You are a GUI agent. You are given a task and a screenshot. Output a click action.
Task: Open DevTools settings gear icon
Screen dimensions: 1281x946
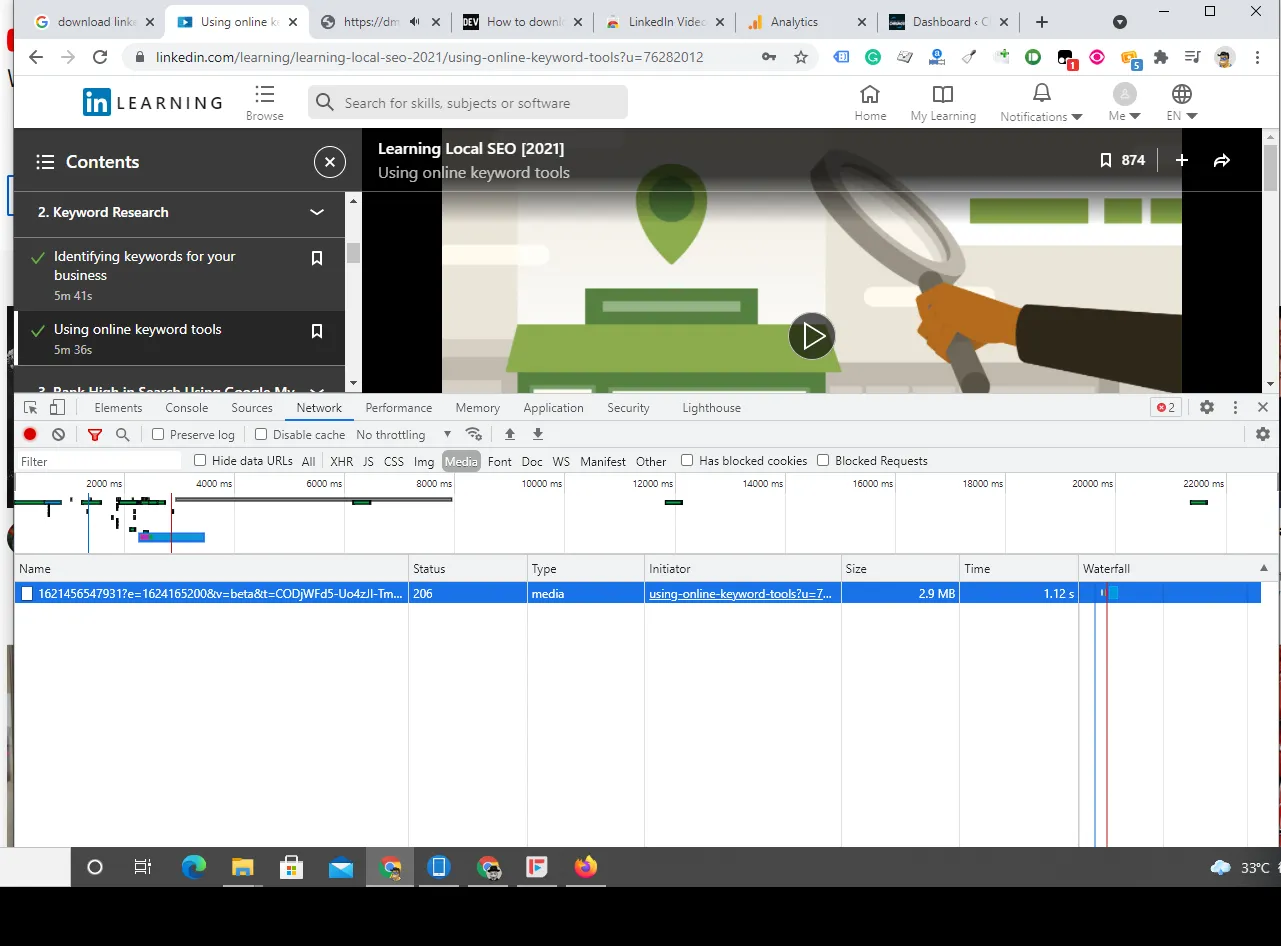pos(1207,407)
